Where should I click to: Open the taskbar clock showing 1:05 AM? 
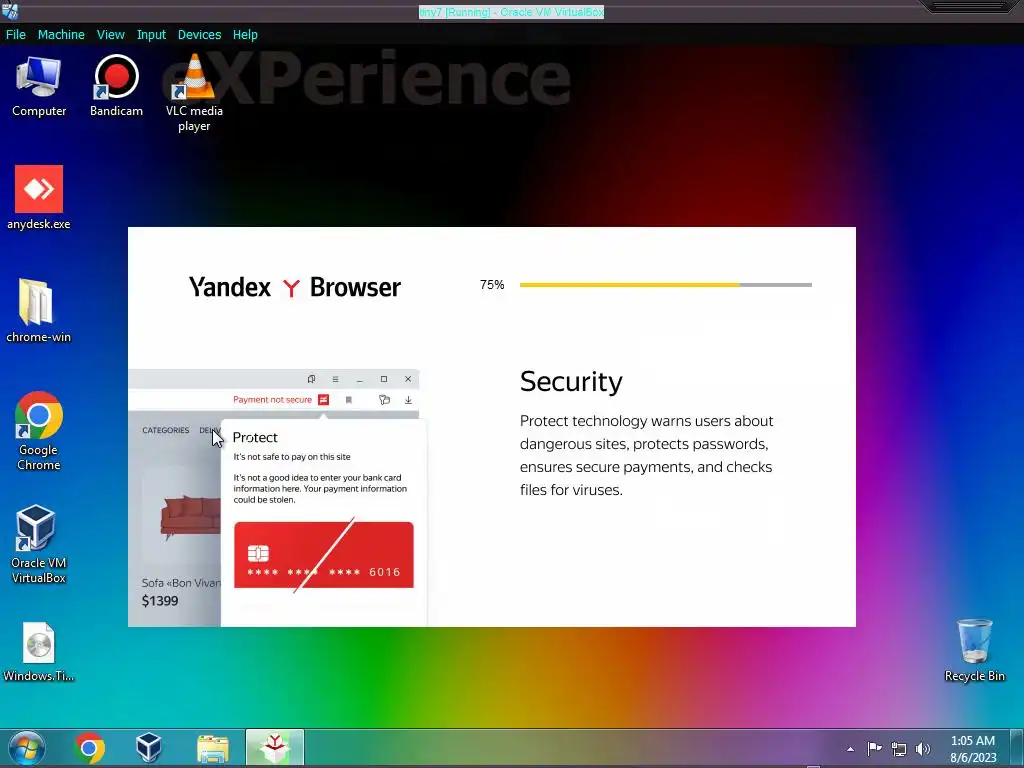pyautogui.click(x=972, y=748)
